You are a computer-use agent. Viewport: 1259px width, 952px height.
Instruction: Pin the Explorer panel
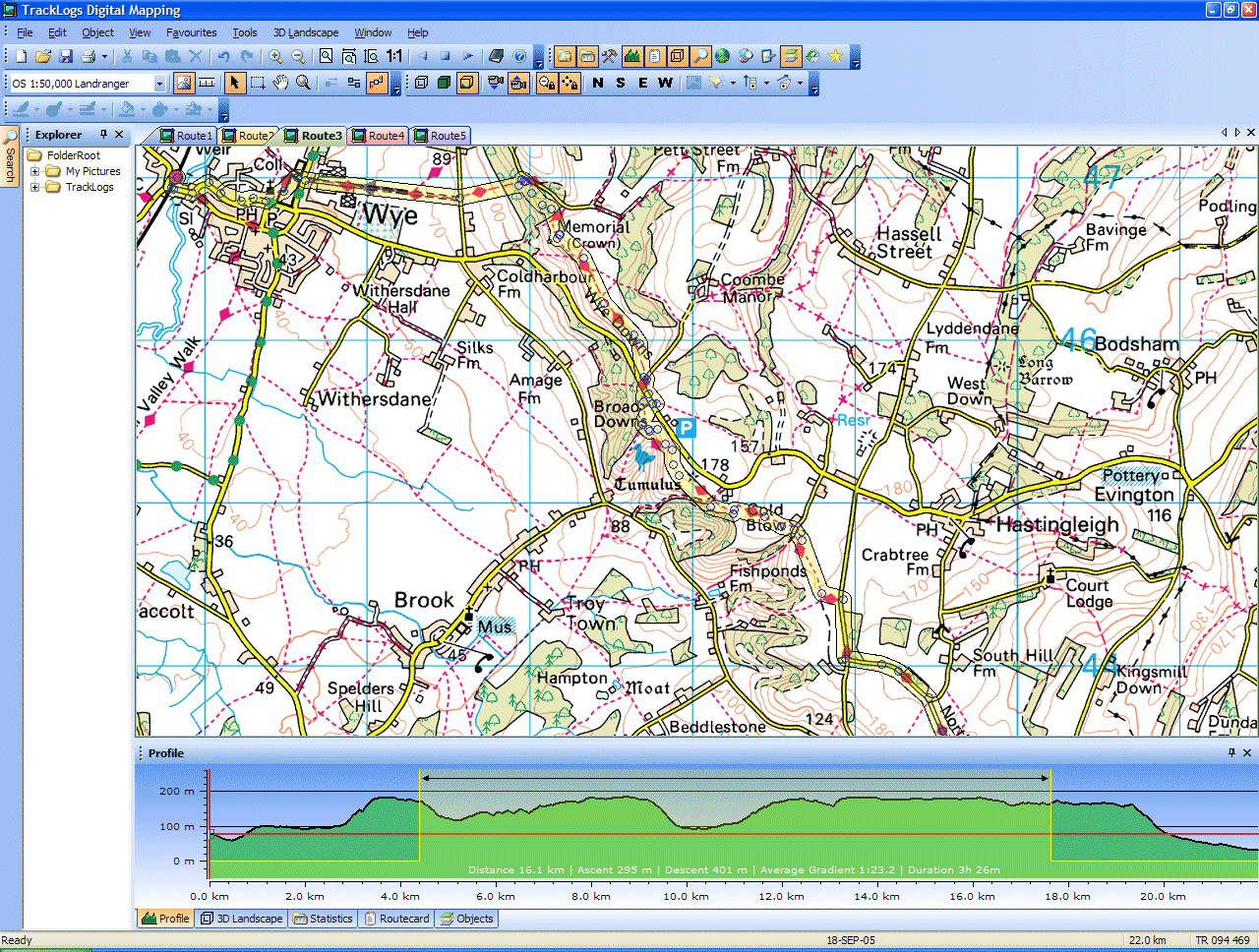point(103,135)
